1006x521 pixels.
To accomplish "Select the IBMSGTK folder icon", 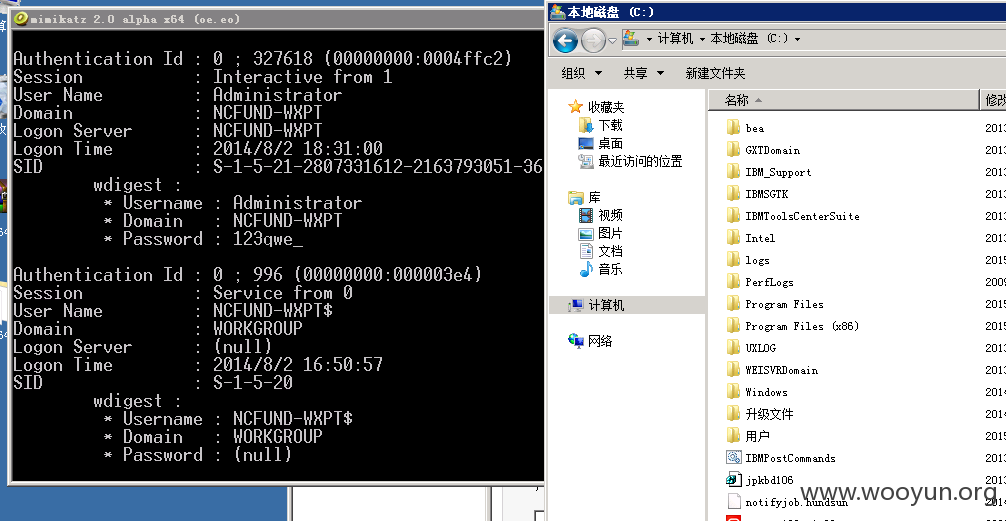I will click(x=734, y=193).
